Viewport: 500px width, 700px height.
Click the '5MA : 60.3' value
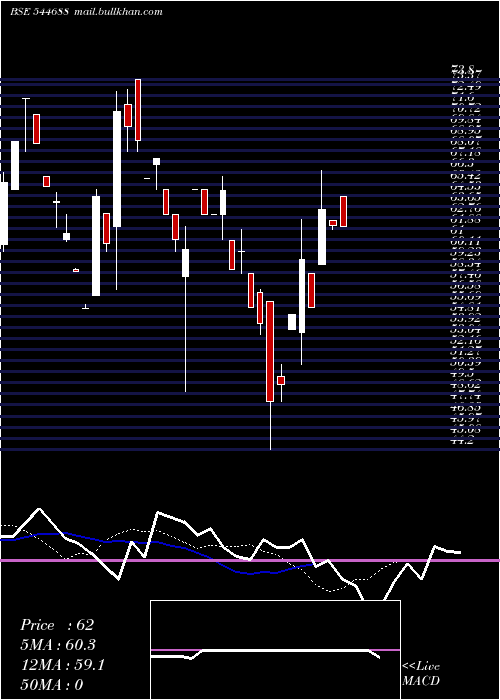click(58, 645)
